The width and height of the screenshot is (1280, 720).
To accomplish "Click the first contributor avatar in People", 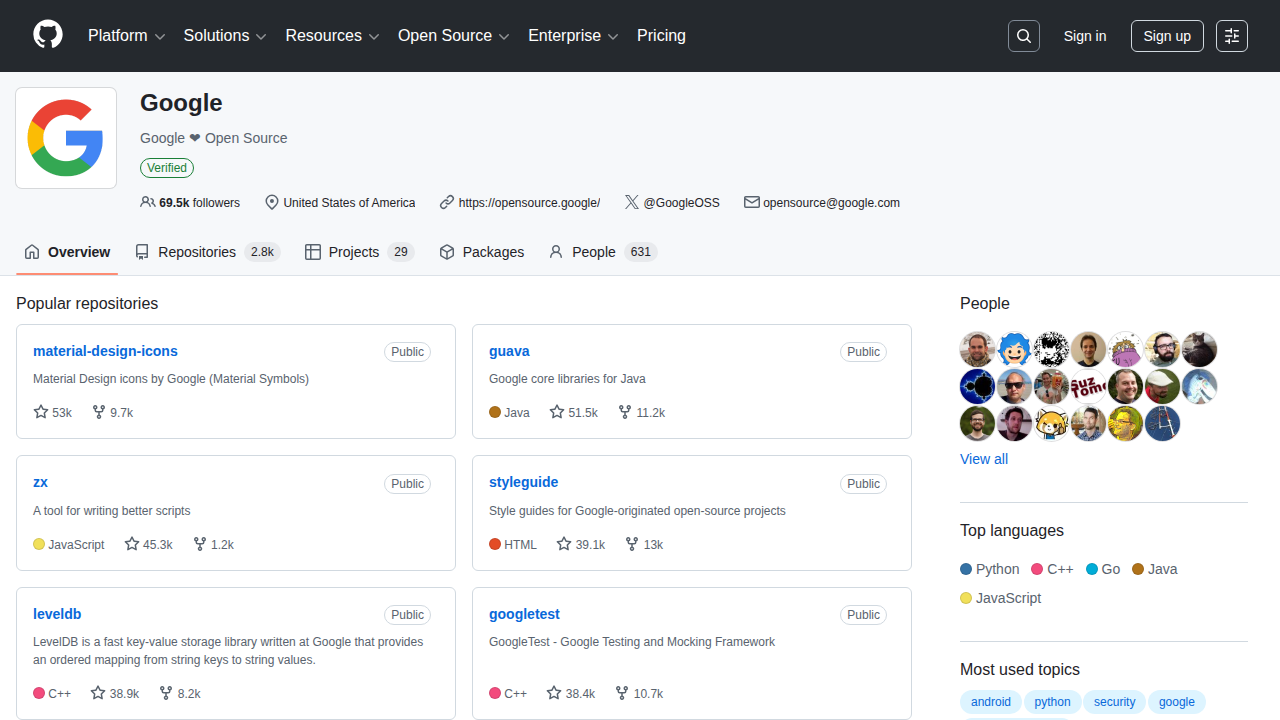I will click(977, 349).
